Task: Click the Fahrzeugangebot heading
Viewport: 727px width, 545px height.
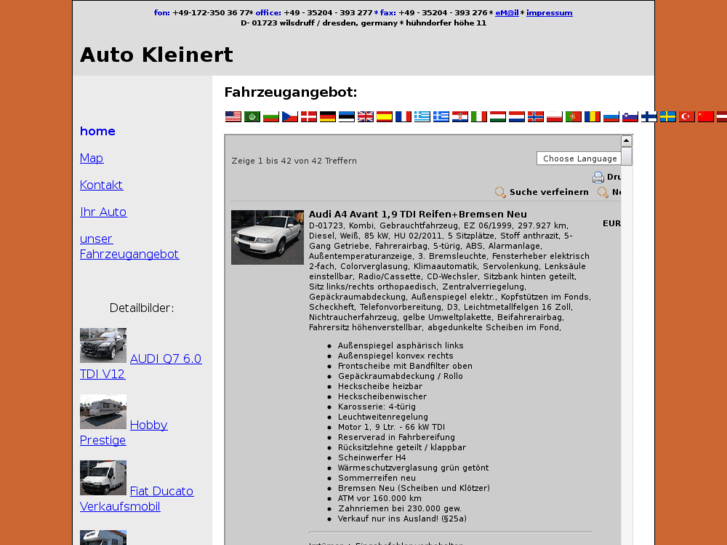Action: [x=291, y=92]
